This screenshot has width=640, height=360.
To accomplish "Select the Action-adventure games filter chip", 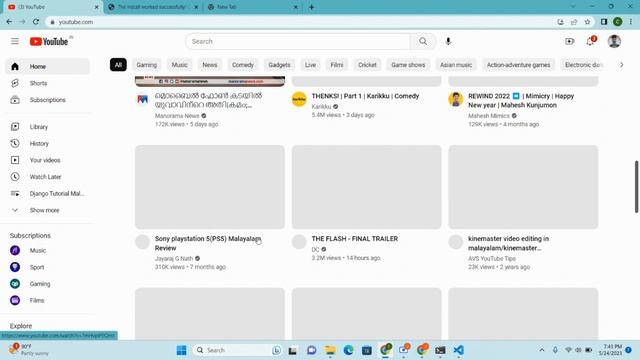I will (x=518, y=65).
